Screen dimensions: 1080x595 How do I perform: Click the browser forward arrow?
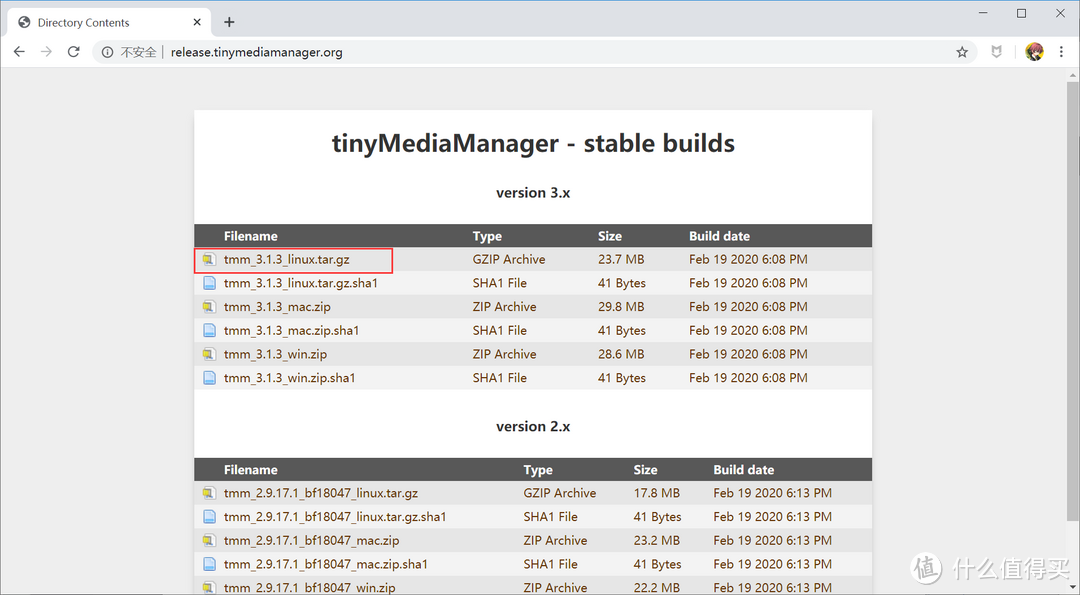point(46,52)
